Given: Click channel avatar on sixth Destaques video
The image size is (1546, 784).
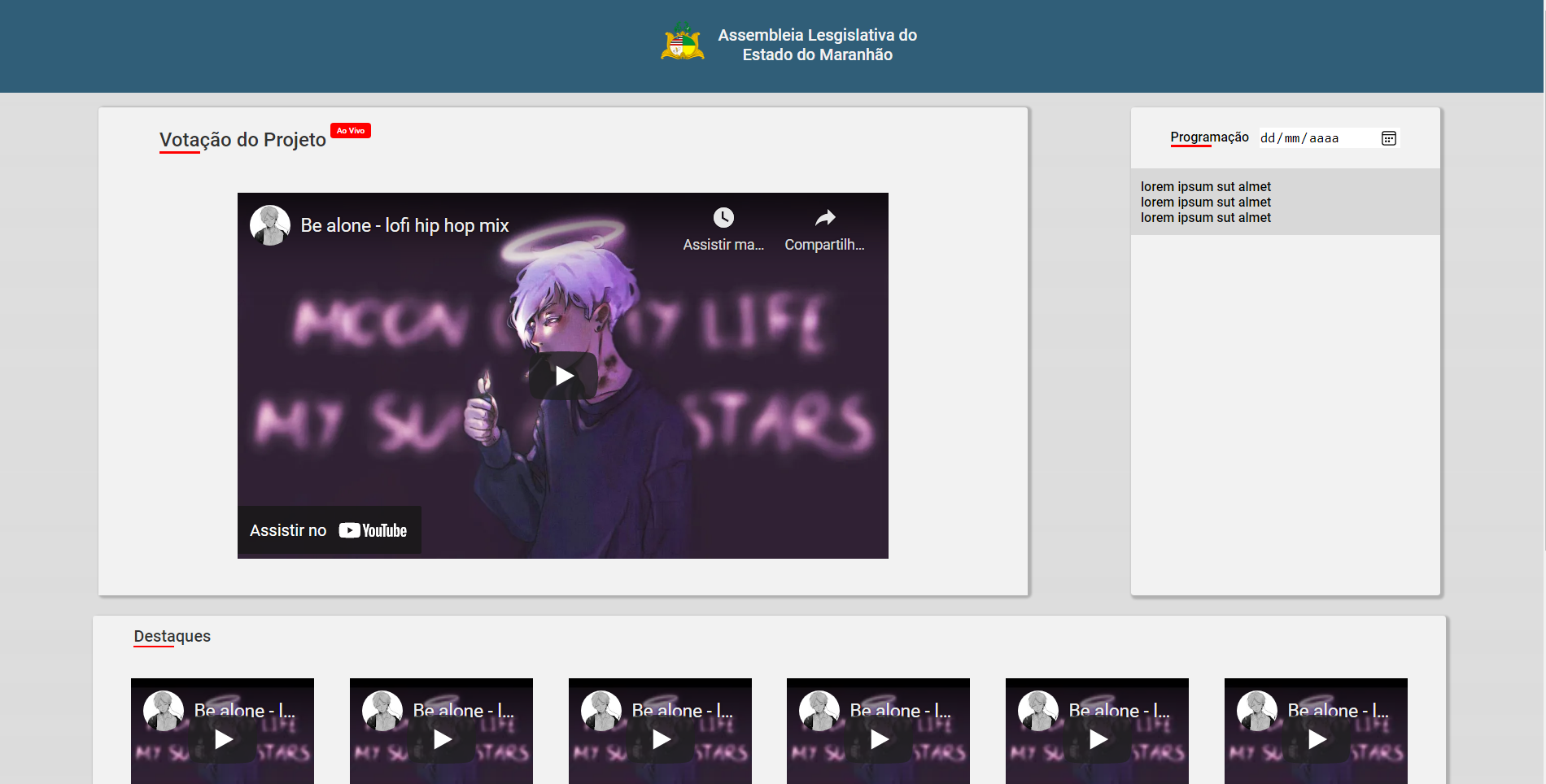Looking at the screenshot, I should [1257, 711].
